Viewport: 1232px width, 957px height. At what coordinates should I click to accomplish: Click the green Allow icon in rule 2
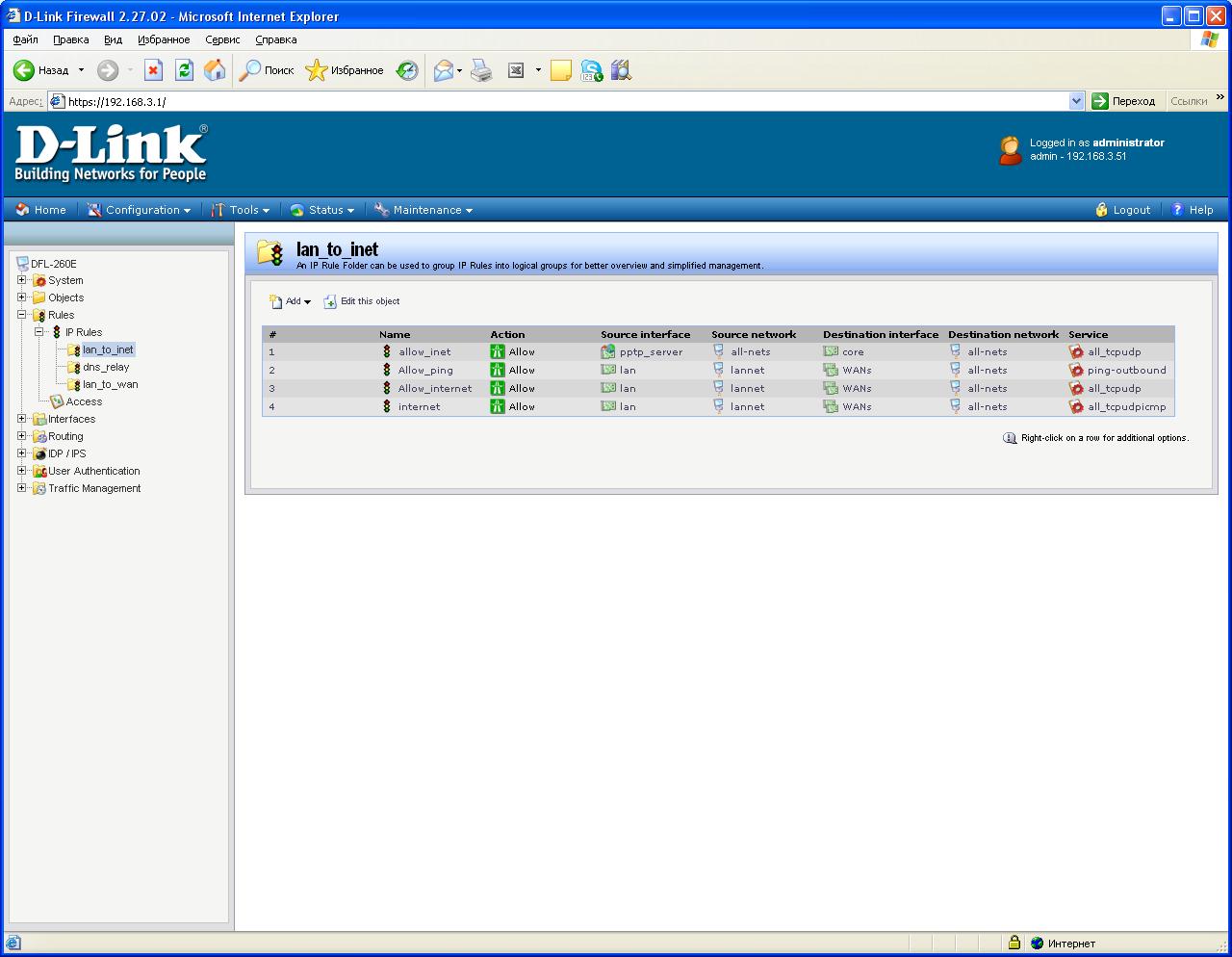[x=497, y=371]
